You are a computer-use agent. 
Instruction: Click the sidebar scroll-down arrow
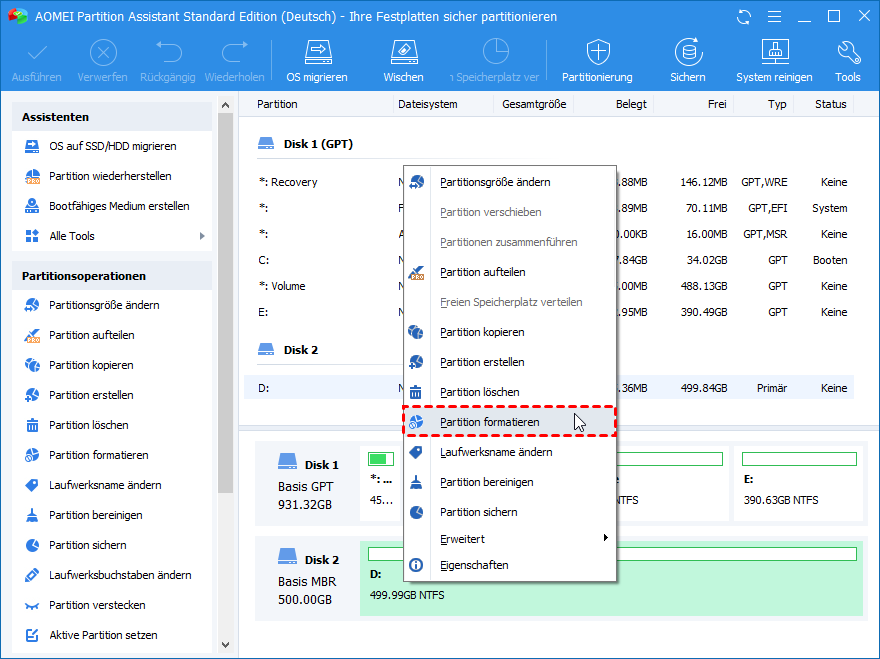225,645
